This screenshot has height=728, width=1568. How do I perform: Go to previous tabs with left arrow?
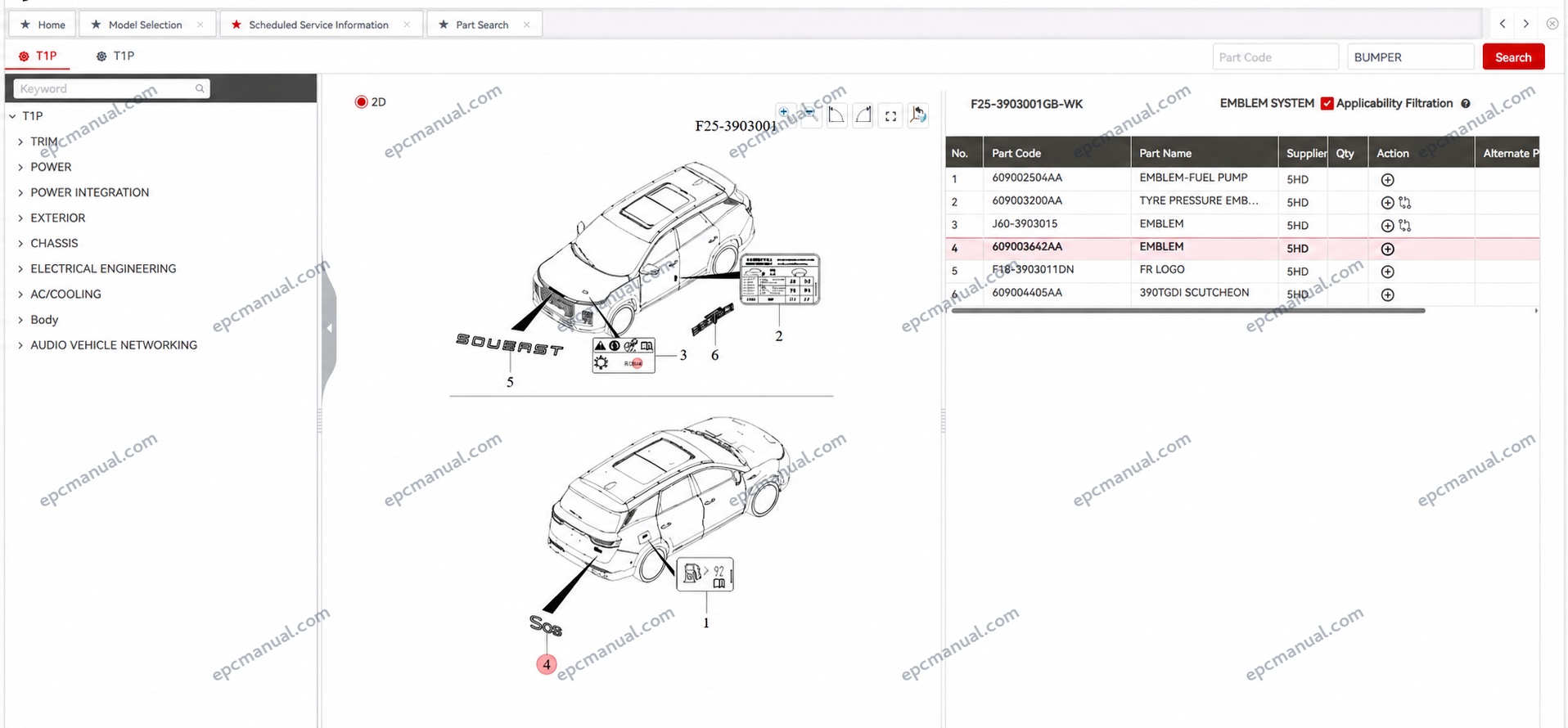coord(1503,24)
